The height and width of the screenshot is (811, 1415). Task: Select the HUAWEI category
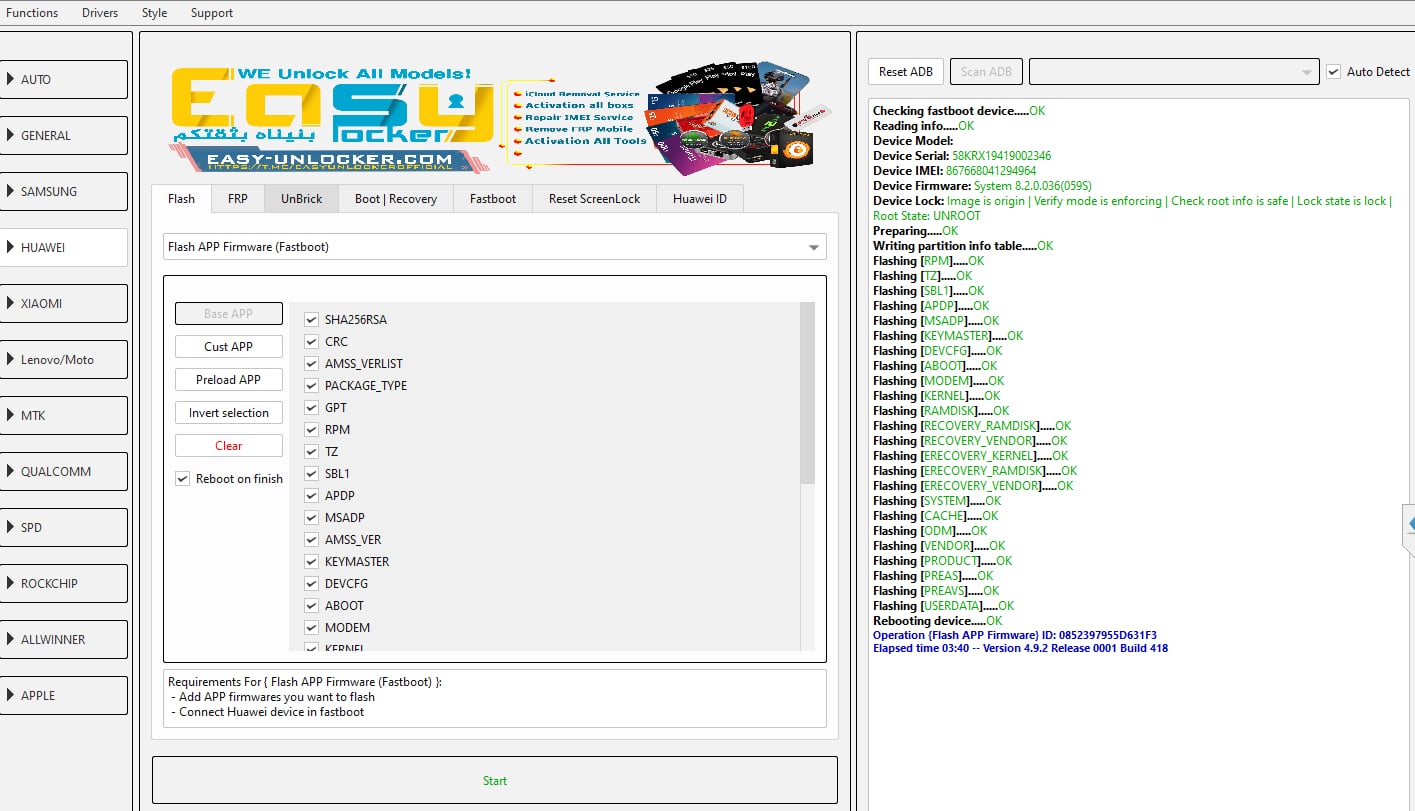(64, 247)
